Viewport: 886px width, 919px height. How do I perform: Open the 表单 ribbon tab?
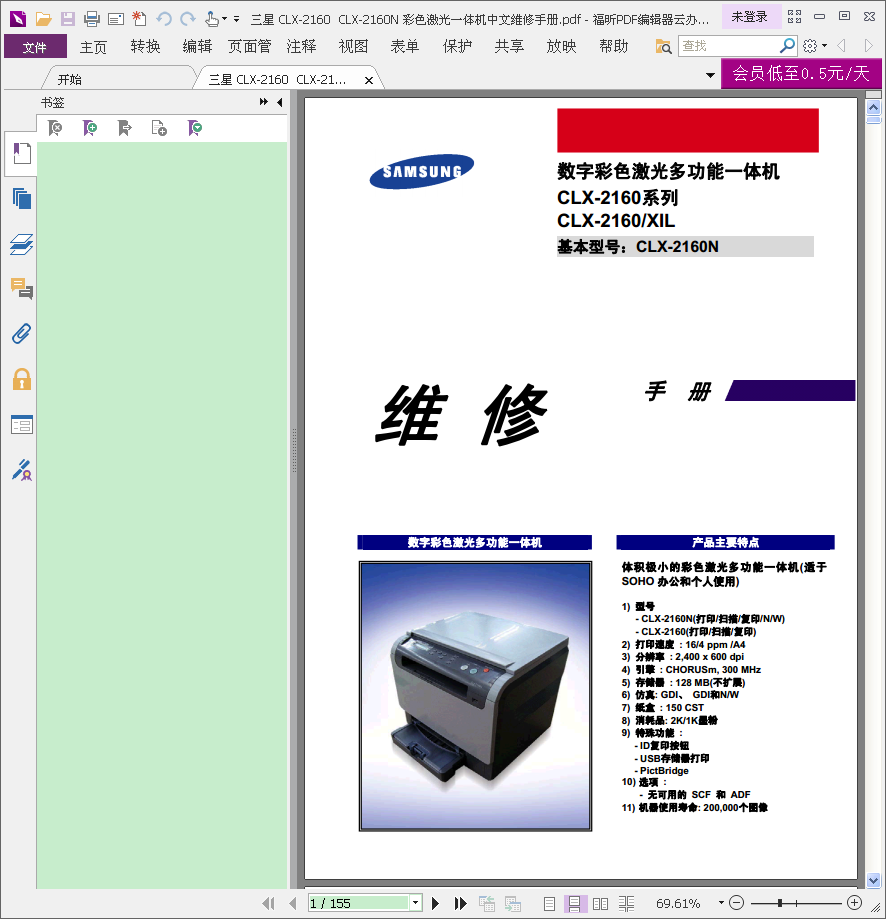click(405, 46)
